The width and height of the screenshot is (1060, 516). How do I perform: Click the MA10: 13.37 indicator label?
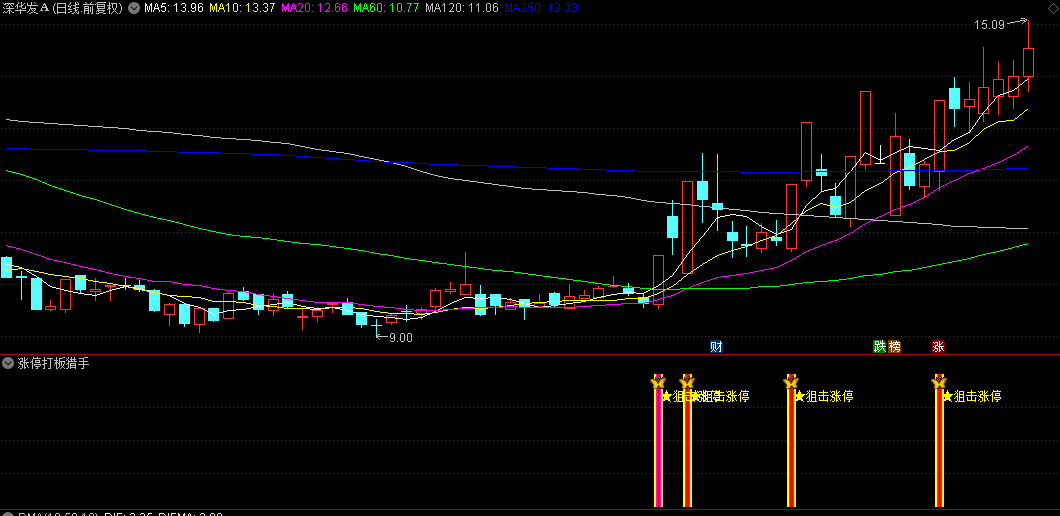[241, 8]
